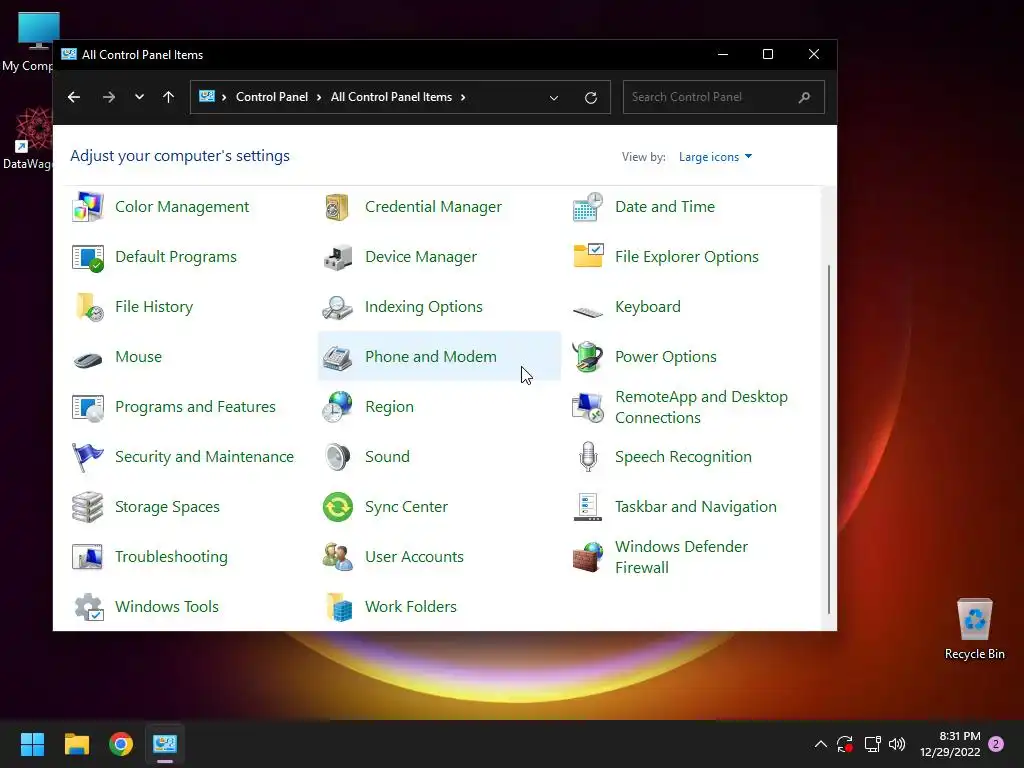This screenshot has height=768, width=1024.
Task: Click the Troubleshooting icon
Action: pyautogui.click(x=88, y=557)
